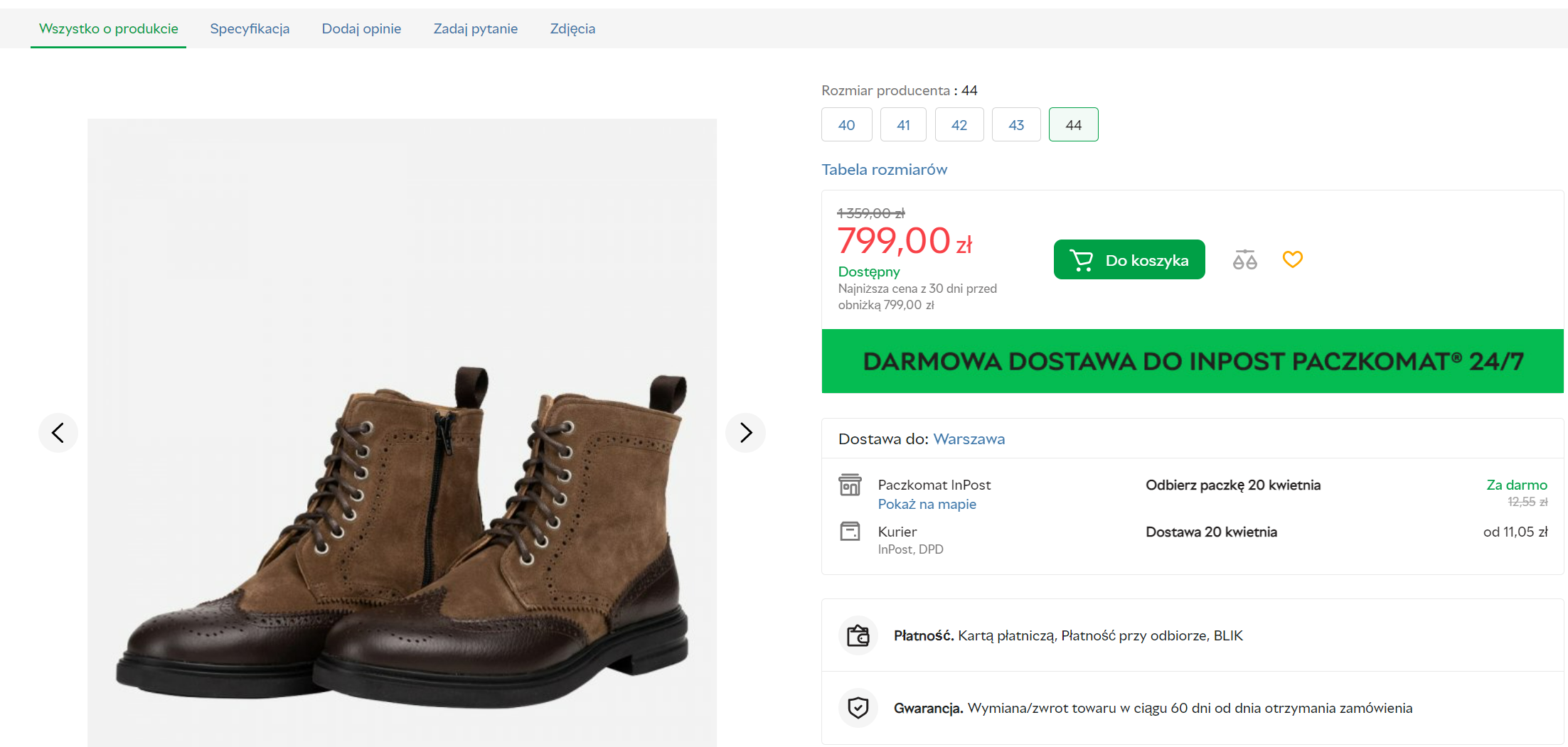1568x747 pixels.
Task: Open the Specyfikacja tab
Action: [250, 29]
